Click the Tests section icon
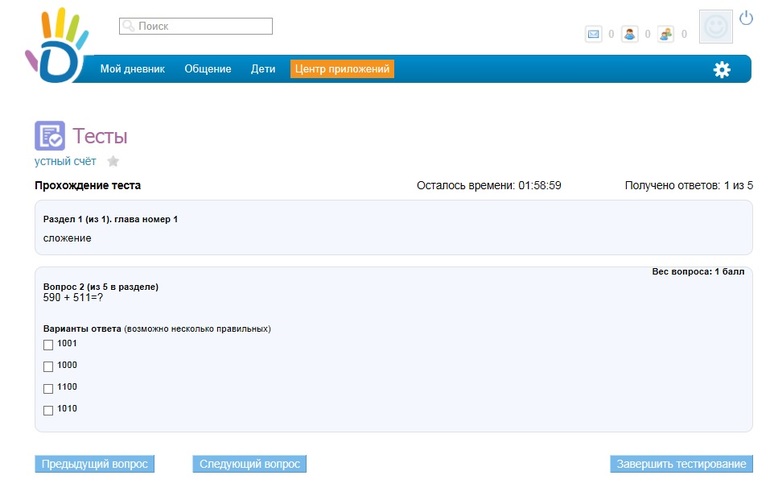 pos(50,136)
